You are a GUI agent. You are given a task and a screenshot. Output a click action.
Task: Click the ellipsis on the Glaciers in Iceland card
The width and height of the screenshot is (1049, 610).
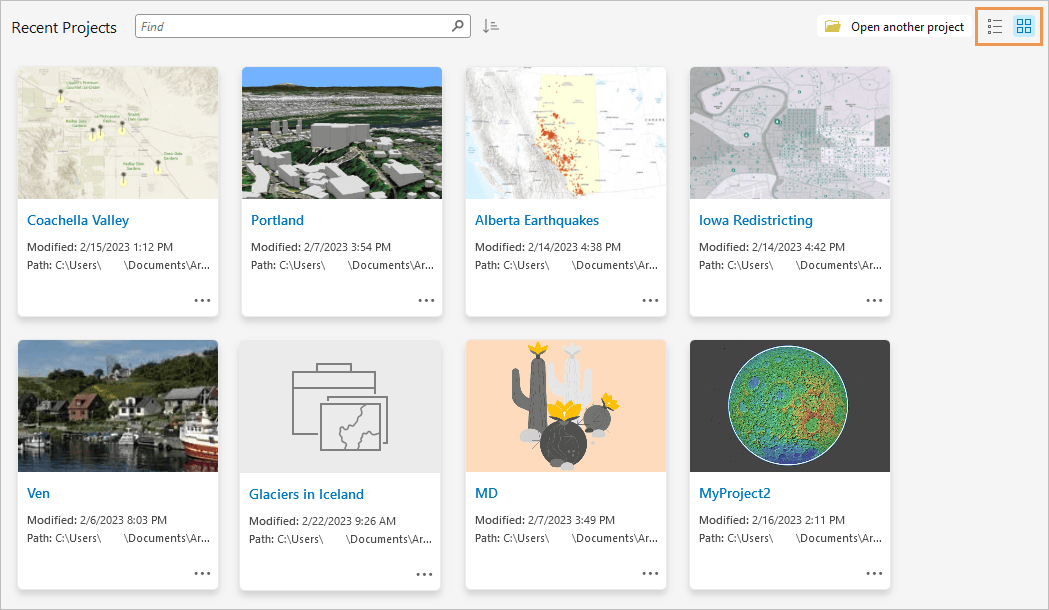pos(426,572)
